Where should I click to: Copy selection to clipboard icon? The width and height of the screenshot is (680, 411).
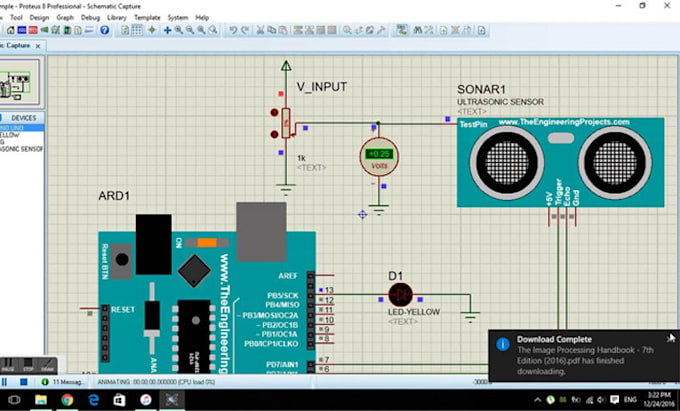(x=271, y=30)
